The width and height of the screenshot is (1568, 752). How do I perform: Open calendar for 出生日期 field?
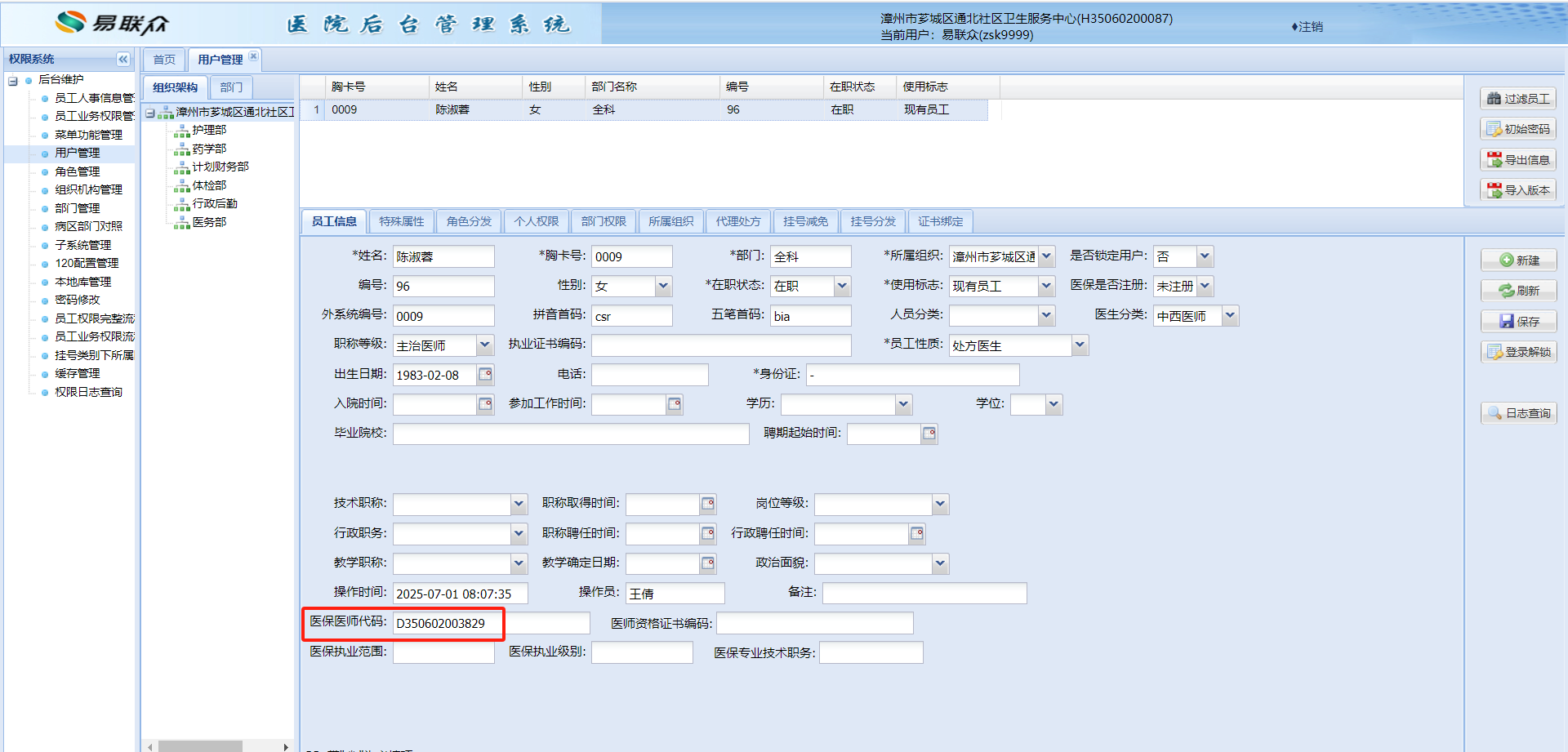click(x=486, y=375)
